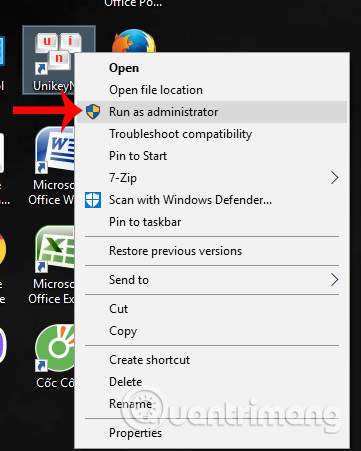
Task: Expand the 7-Zip submenu arrow
Action: tap(335, 178)
